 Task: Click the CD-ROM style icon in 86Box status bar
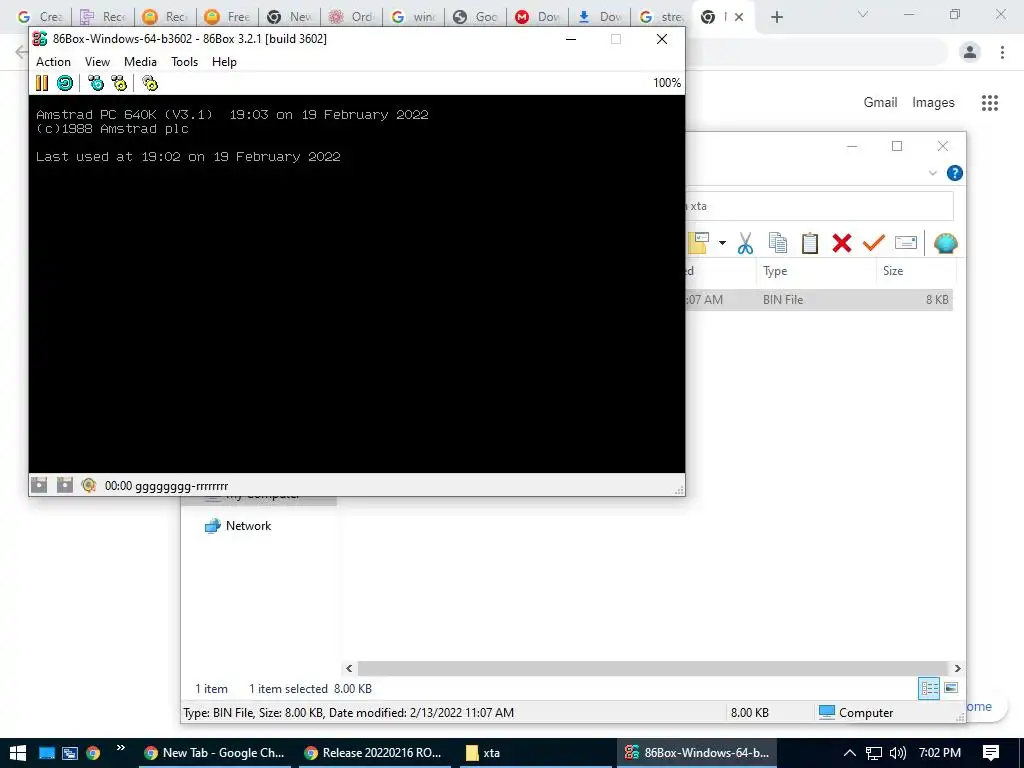point(89,485)
